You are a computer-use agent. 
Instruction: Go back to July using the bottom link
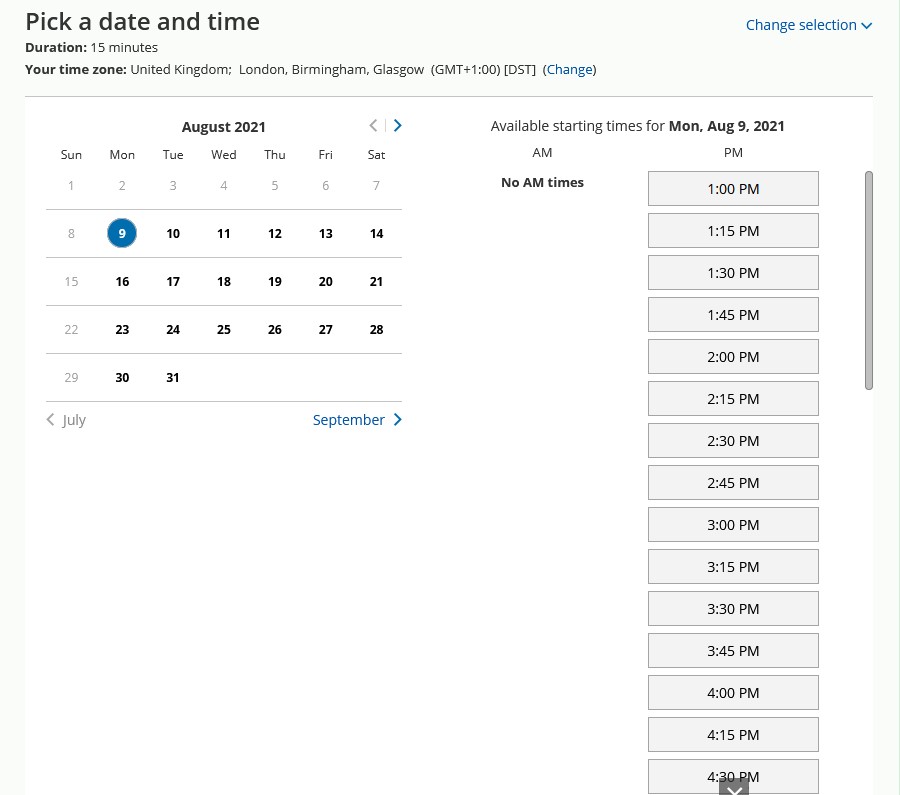tap(66, 420)
